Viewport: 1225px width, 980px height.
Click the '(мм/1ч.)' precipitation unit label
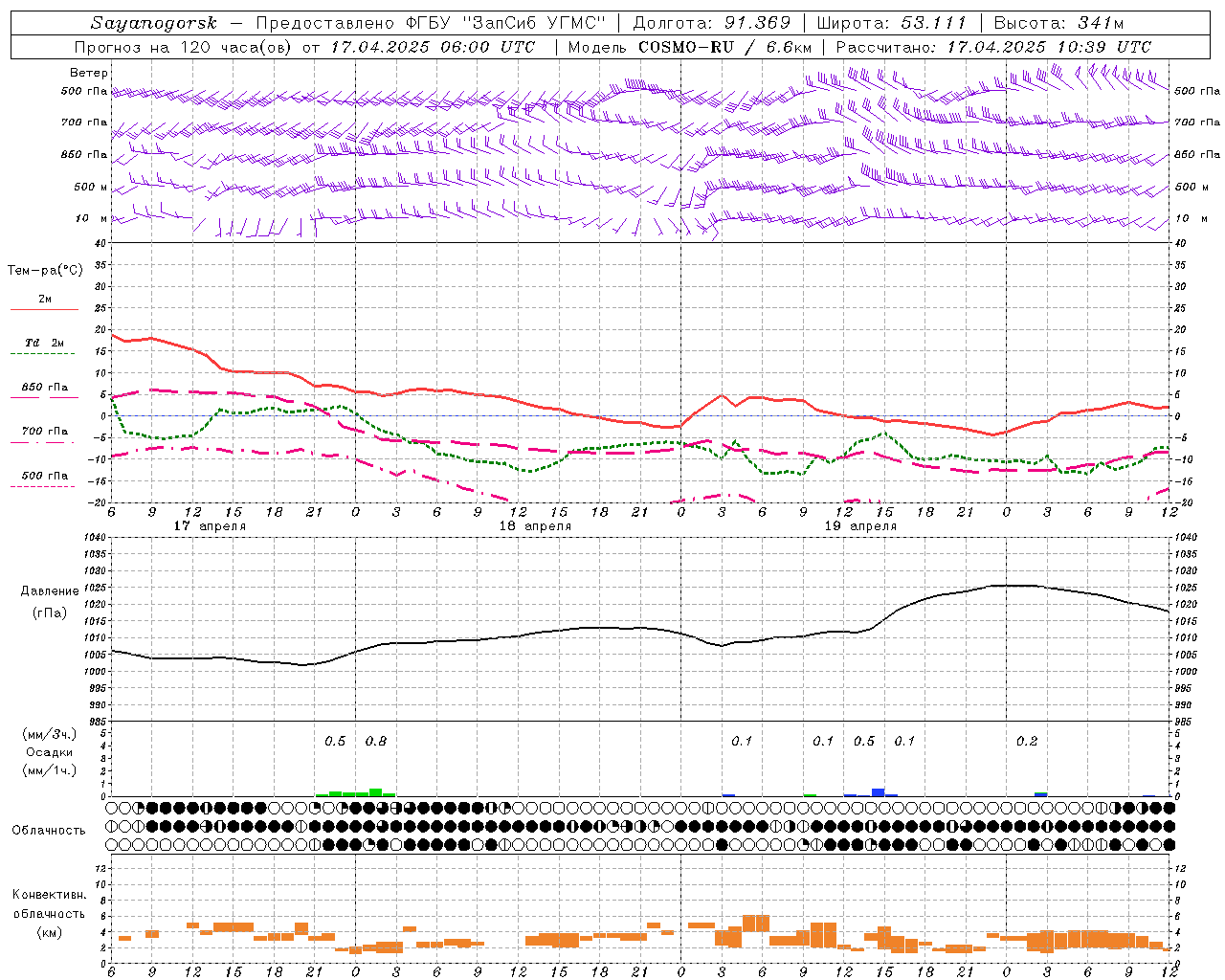tap(48, 770)
